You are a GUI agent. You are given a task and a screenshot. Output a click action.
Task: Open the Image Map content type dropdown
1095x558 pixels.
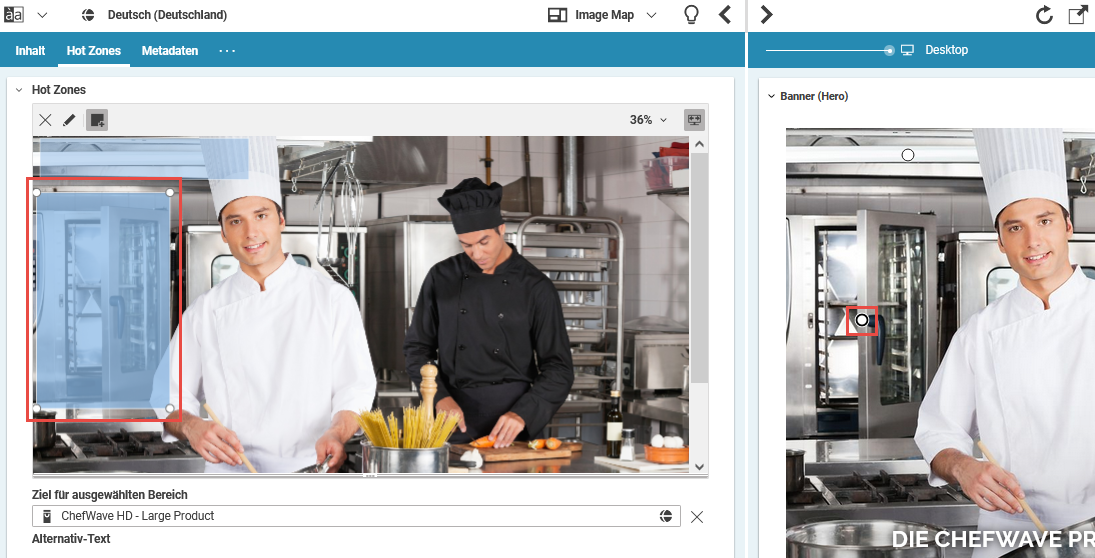click(603, 15)
